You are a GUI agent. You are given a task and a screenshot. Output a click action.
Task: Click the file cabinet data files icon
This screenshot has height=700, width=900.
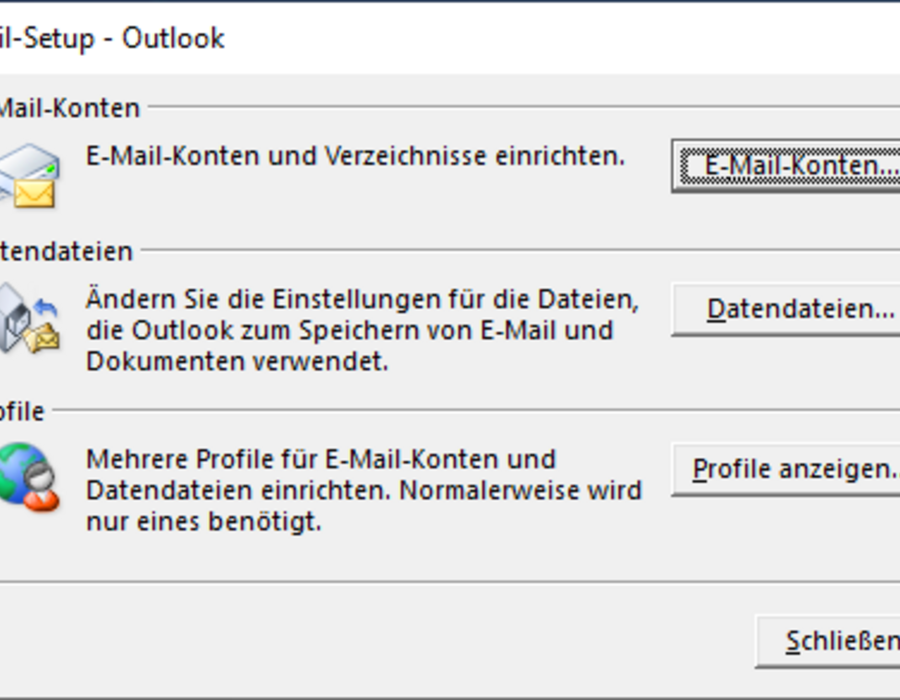click(x=30, y=318)
